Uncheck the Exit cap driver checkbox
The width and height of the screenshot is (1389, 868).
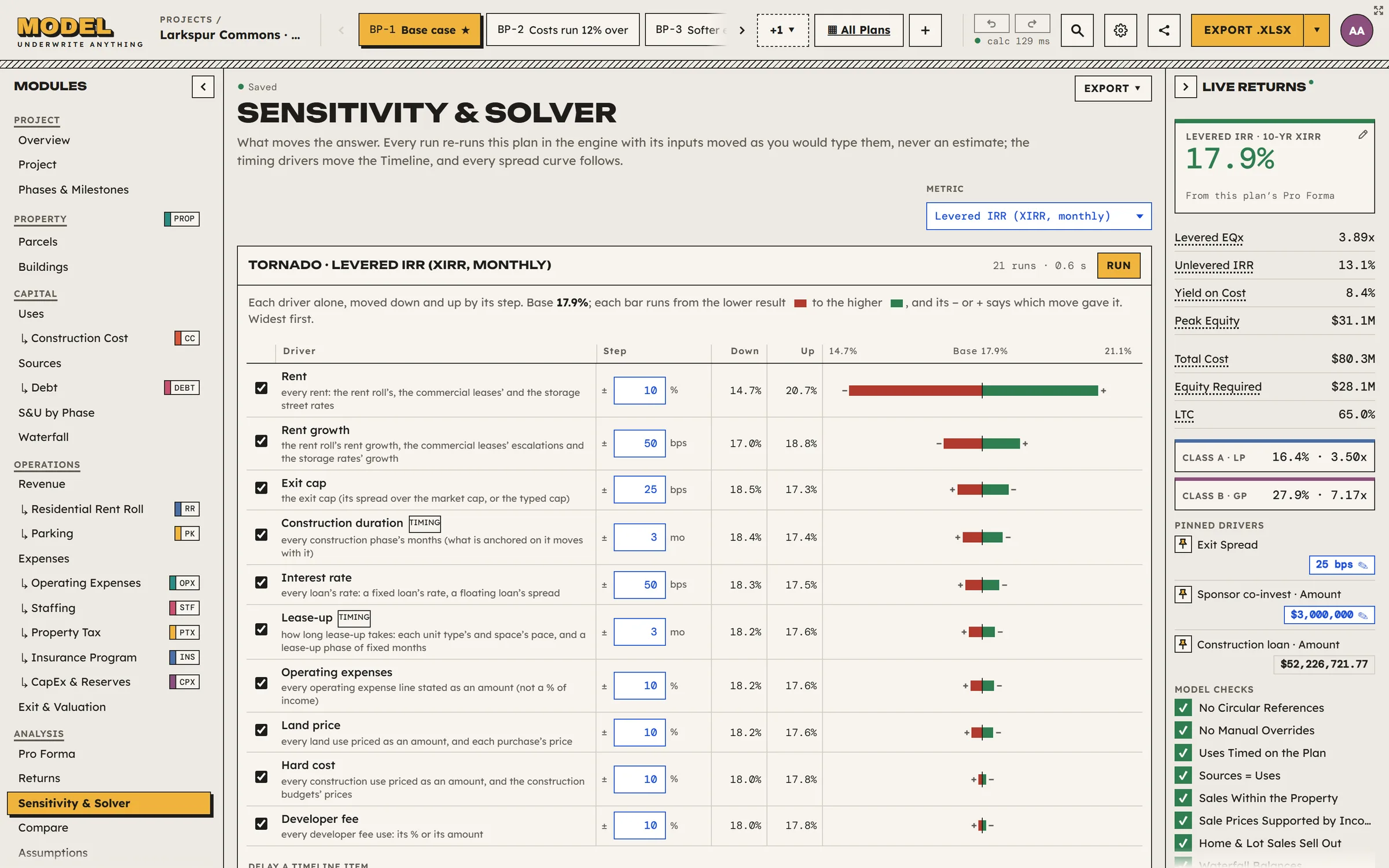click(261, 488)
